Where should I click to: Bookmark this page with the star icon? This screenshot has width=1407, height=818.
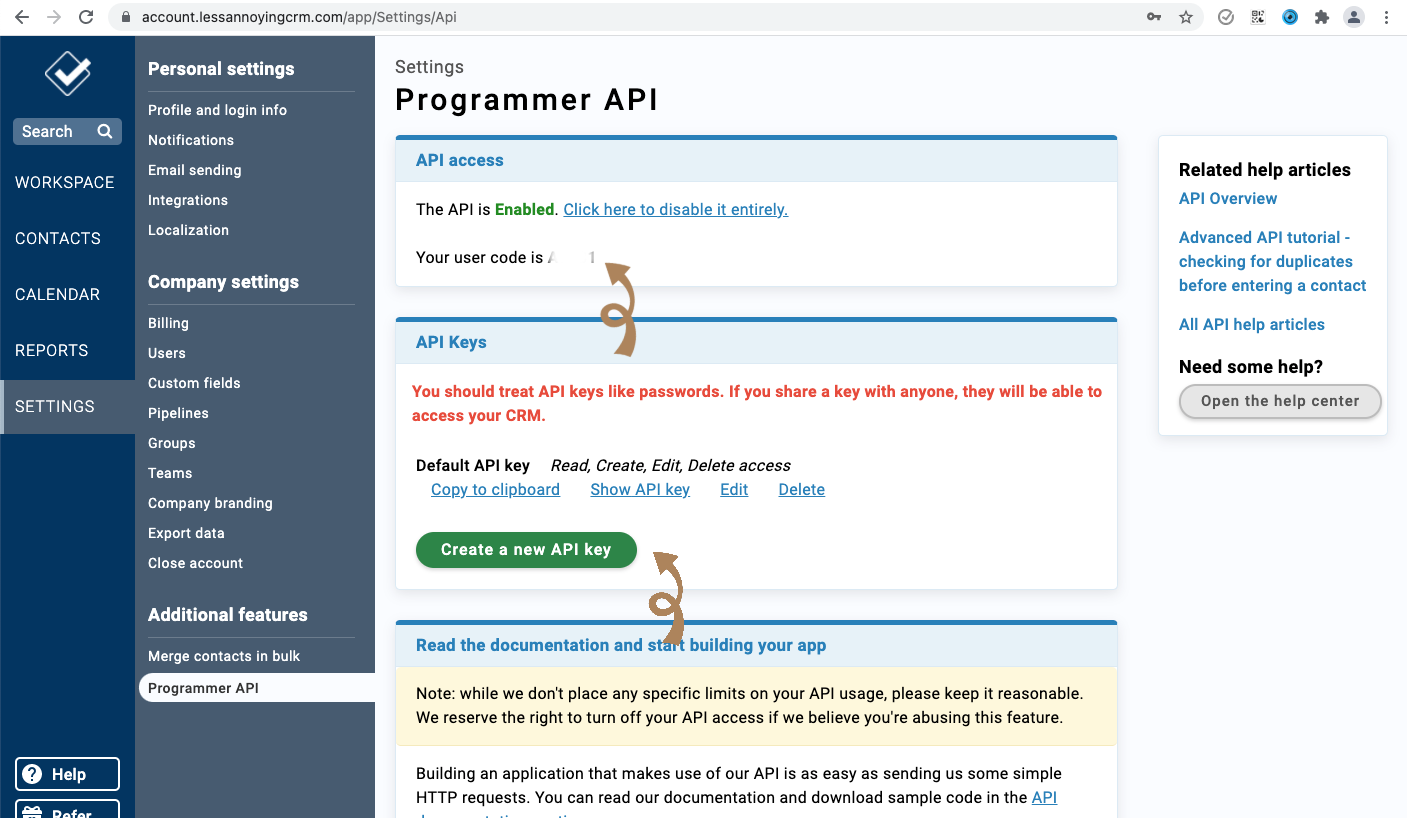point(1186,17)
